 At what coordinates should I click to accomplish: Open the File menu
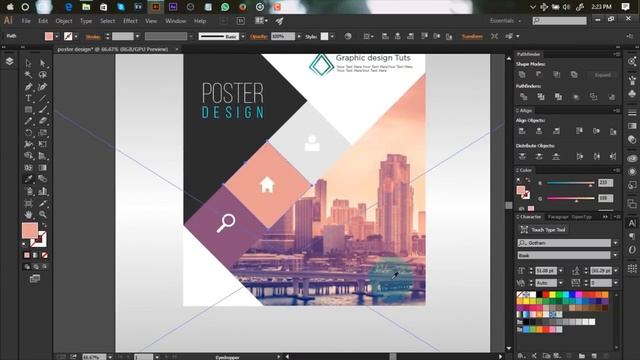26,21
